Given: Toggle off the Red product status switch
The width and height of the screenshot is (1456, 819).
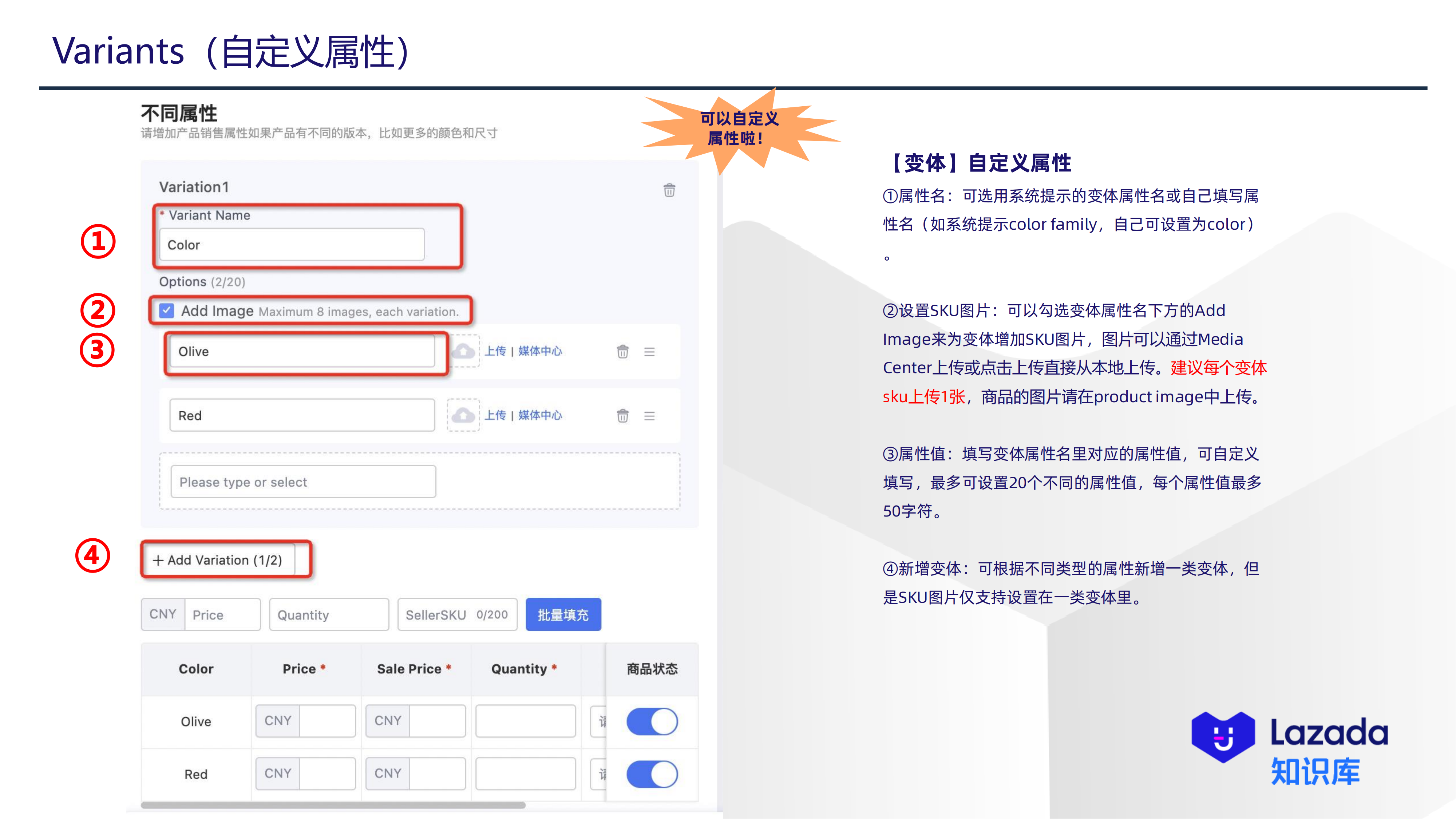Looking at the screenshot, I should coord(652,774).
